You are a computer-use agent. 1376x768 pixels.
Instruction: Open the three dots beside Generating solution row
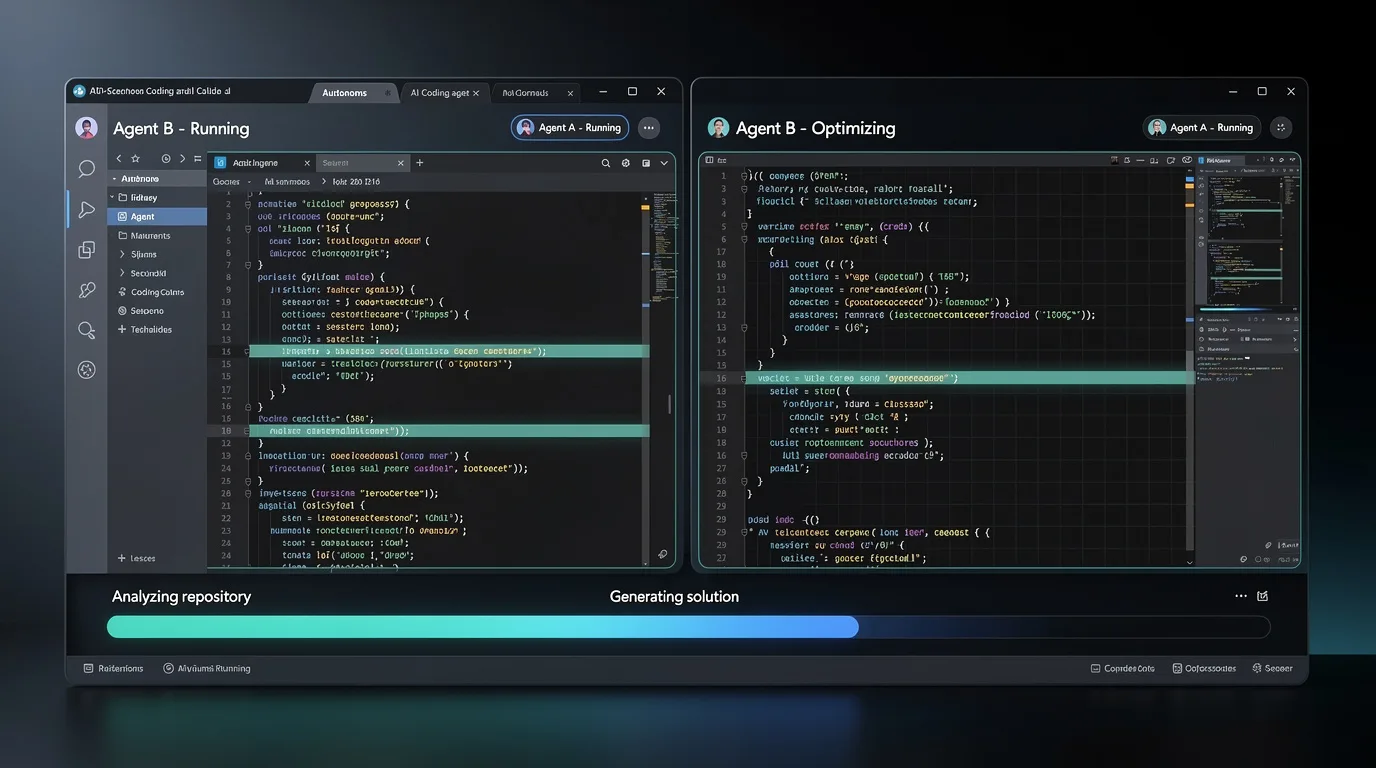(x=1241, y=596)
